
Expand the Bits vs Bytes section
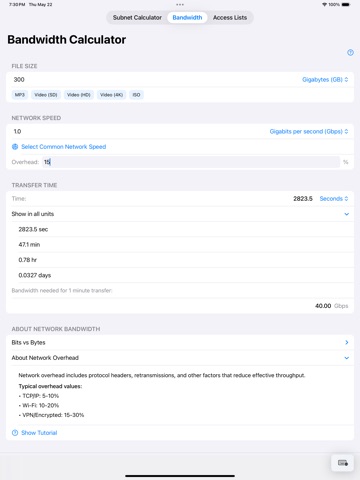pos(180,342)
